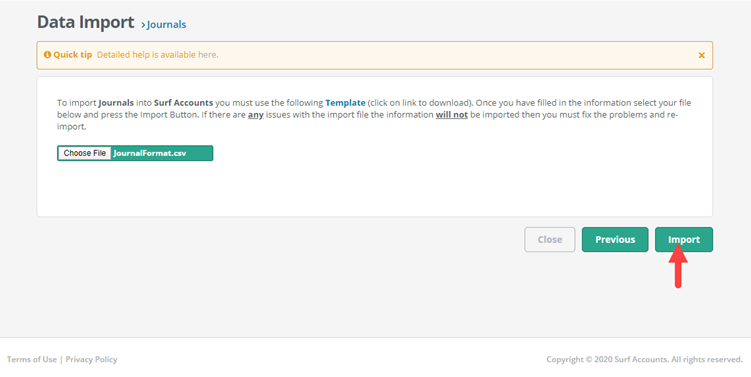Screen dimensions: 751x377
Task: Click the chevron before Journals breadcrumb
Action: (x=143, y=25)
